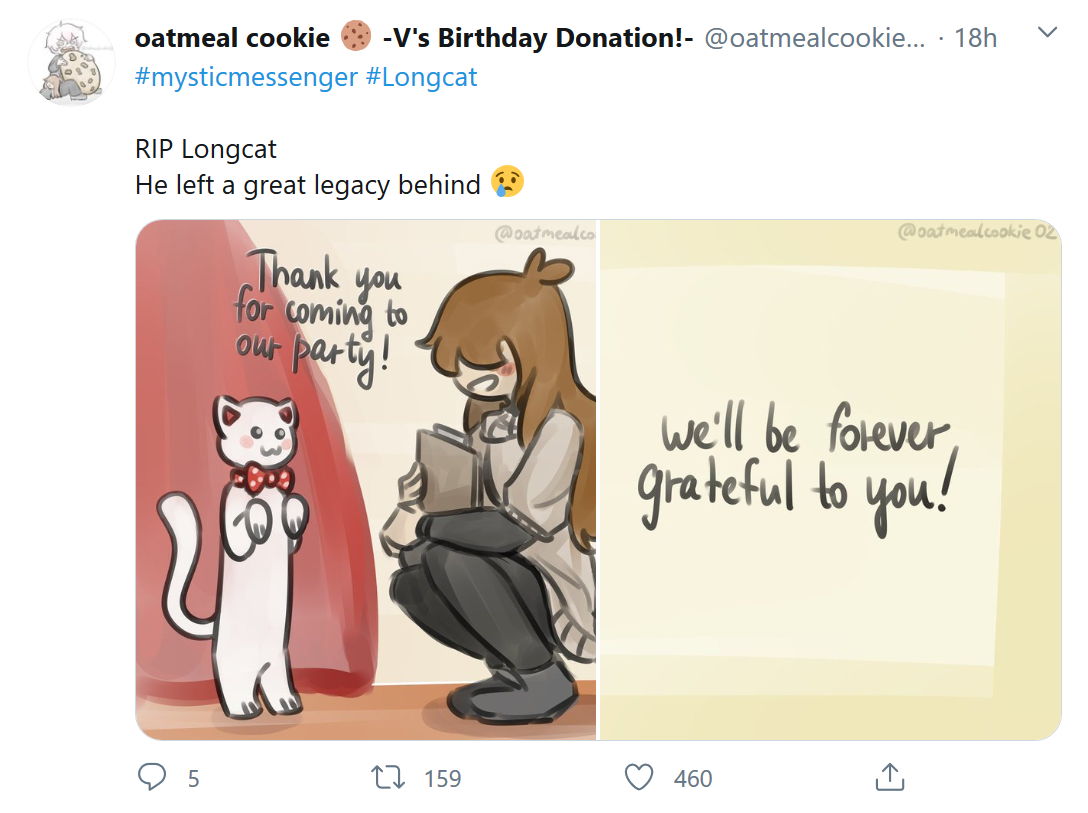Open the left image with the white cat
The width and height of the screenshot is (1088, 813).
[366, 480]
